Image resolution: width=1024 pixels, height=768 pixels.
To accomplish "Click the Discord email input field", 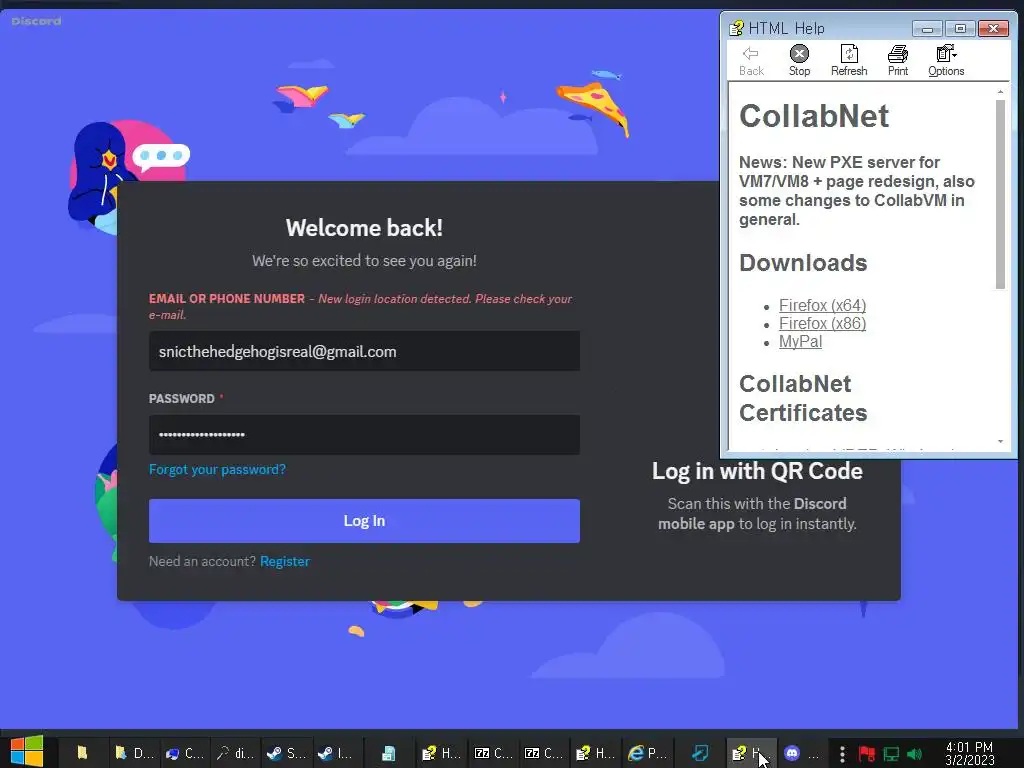I will pos(364,351).
